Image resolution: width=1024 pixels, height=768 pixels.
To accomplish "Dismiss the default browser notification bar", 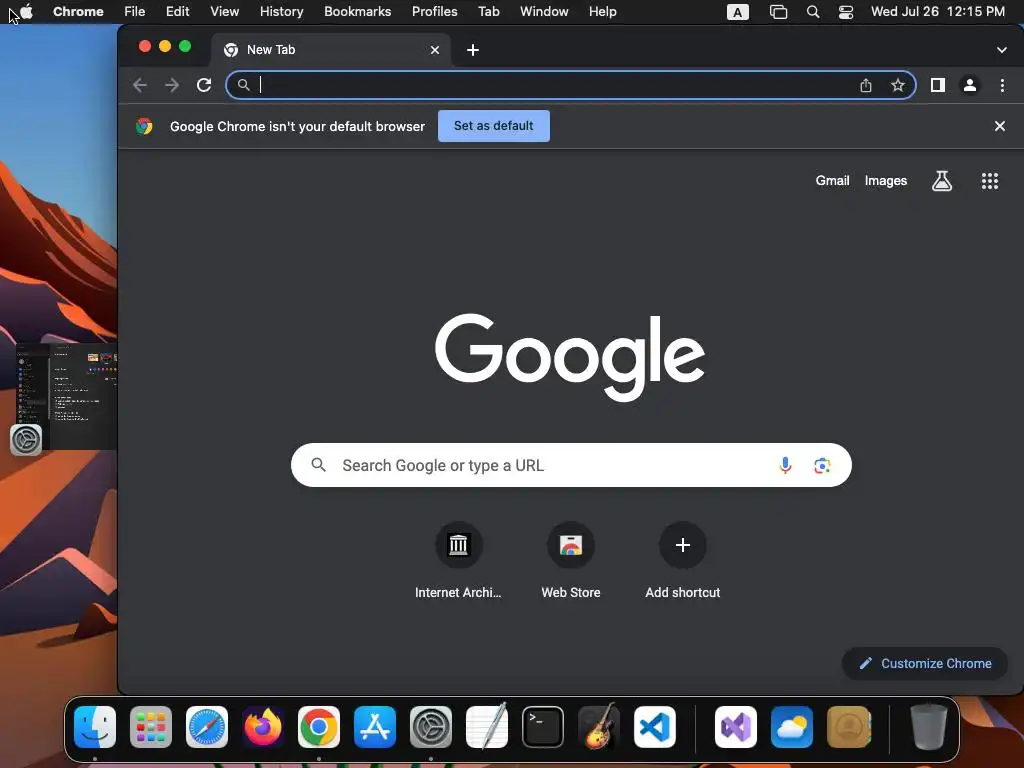I will click(999, 126).
